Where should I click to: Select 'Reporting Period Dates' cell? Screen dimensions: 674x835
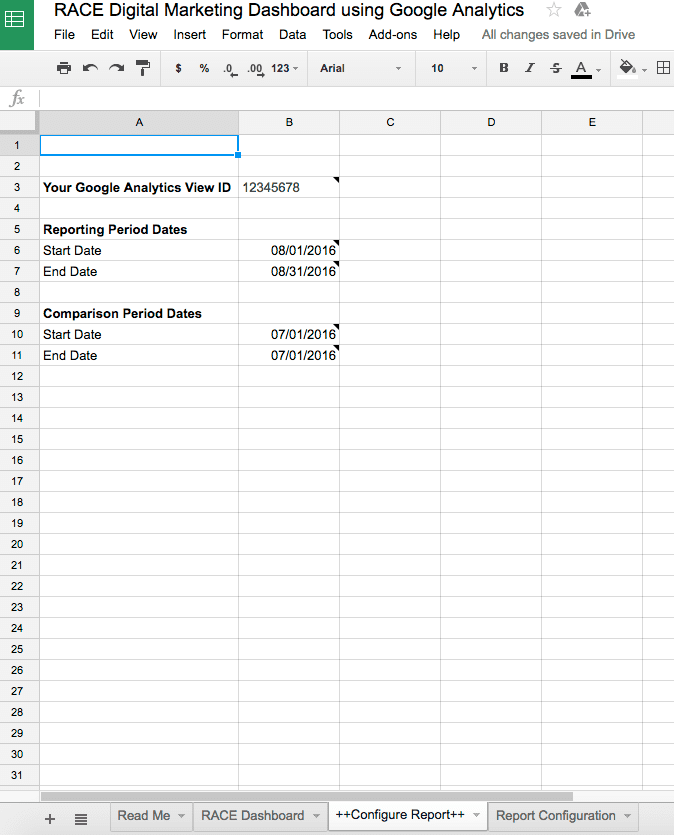click(139, 230)
